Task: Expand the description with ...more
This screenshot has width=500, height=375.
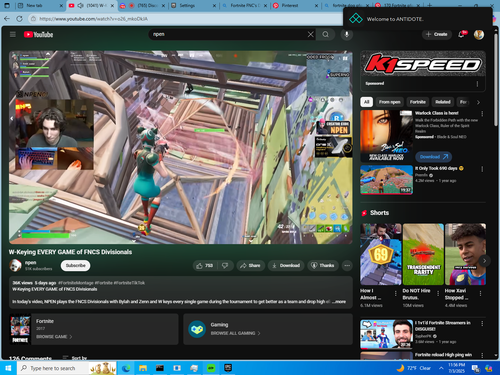Action: (339, 301)
